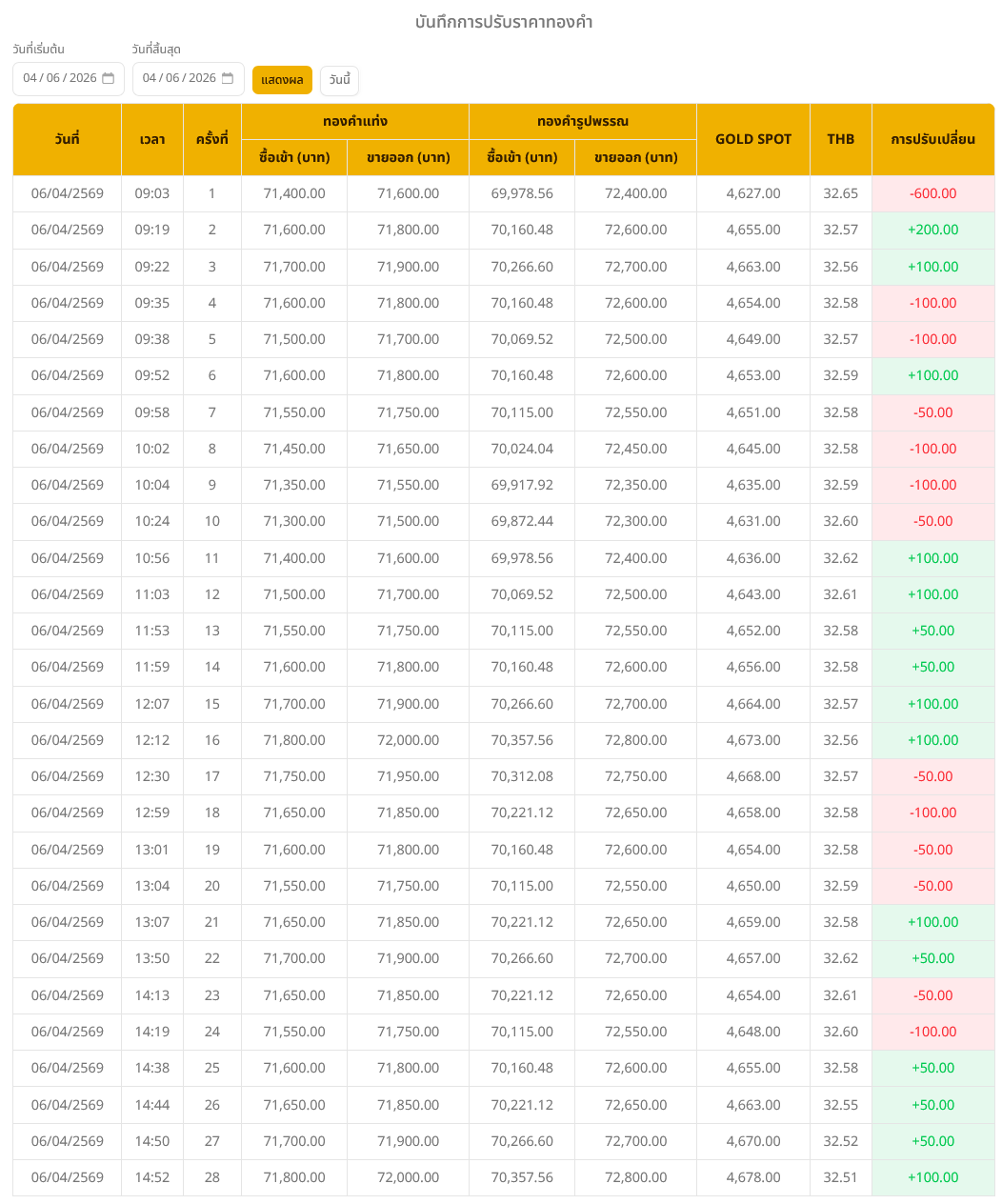
Task: Click the -600.00 change cell
Action: pyautogui.click(x=932, y=193)
